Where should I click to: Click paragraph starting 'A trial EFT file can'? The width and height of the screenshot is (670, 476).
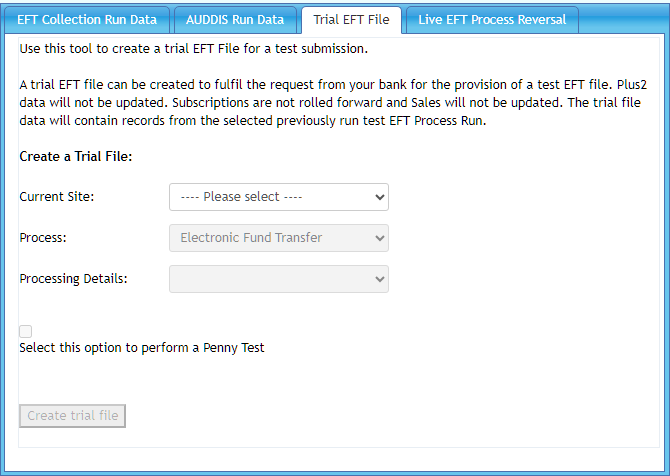click(x=333, y=103)
